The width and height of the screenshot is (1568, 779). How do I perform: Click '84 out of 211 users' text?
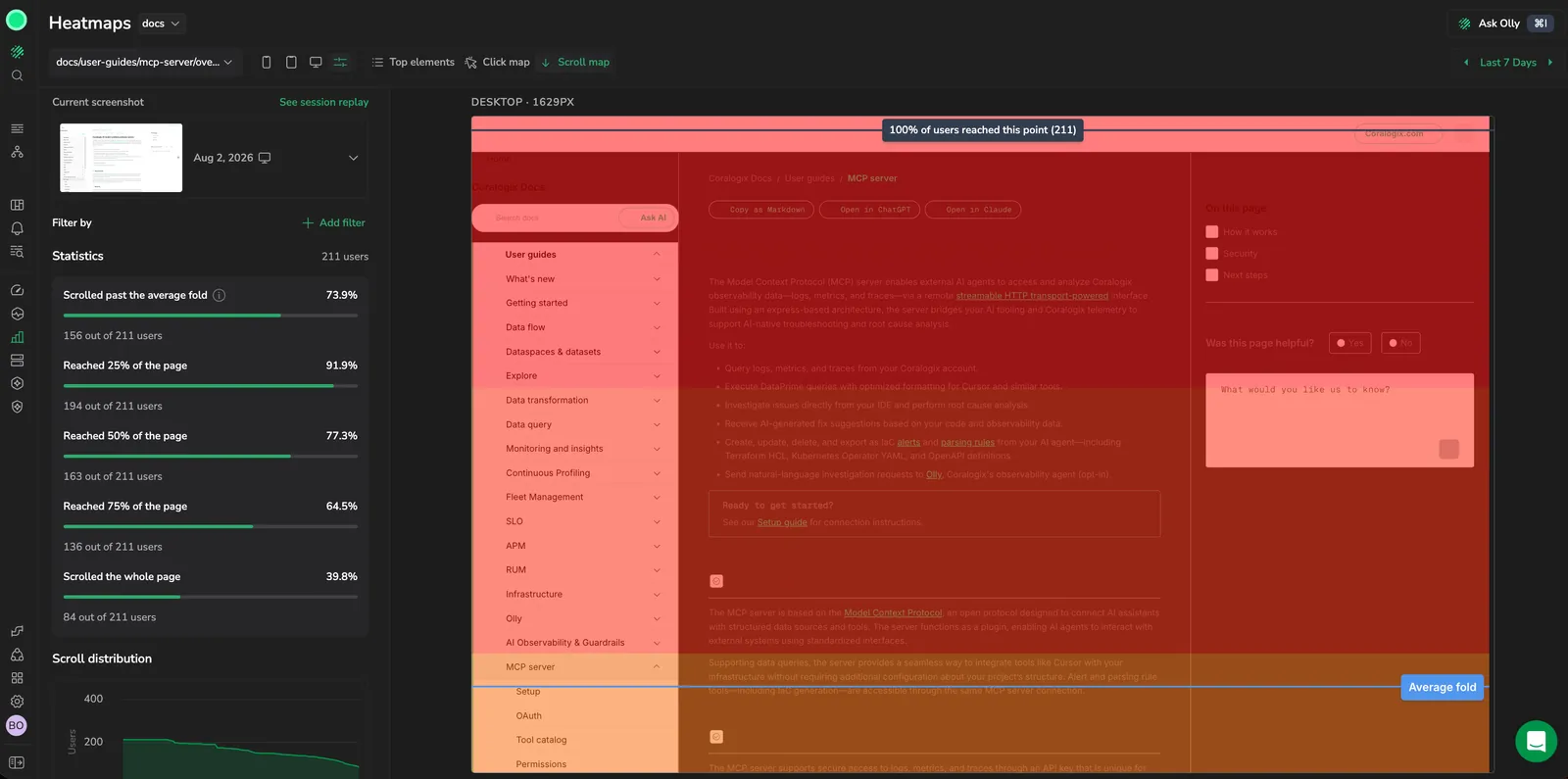point(110,618)
